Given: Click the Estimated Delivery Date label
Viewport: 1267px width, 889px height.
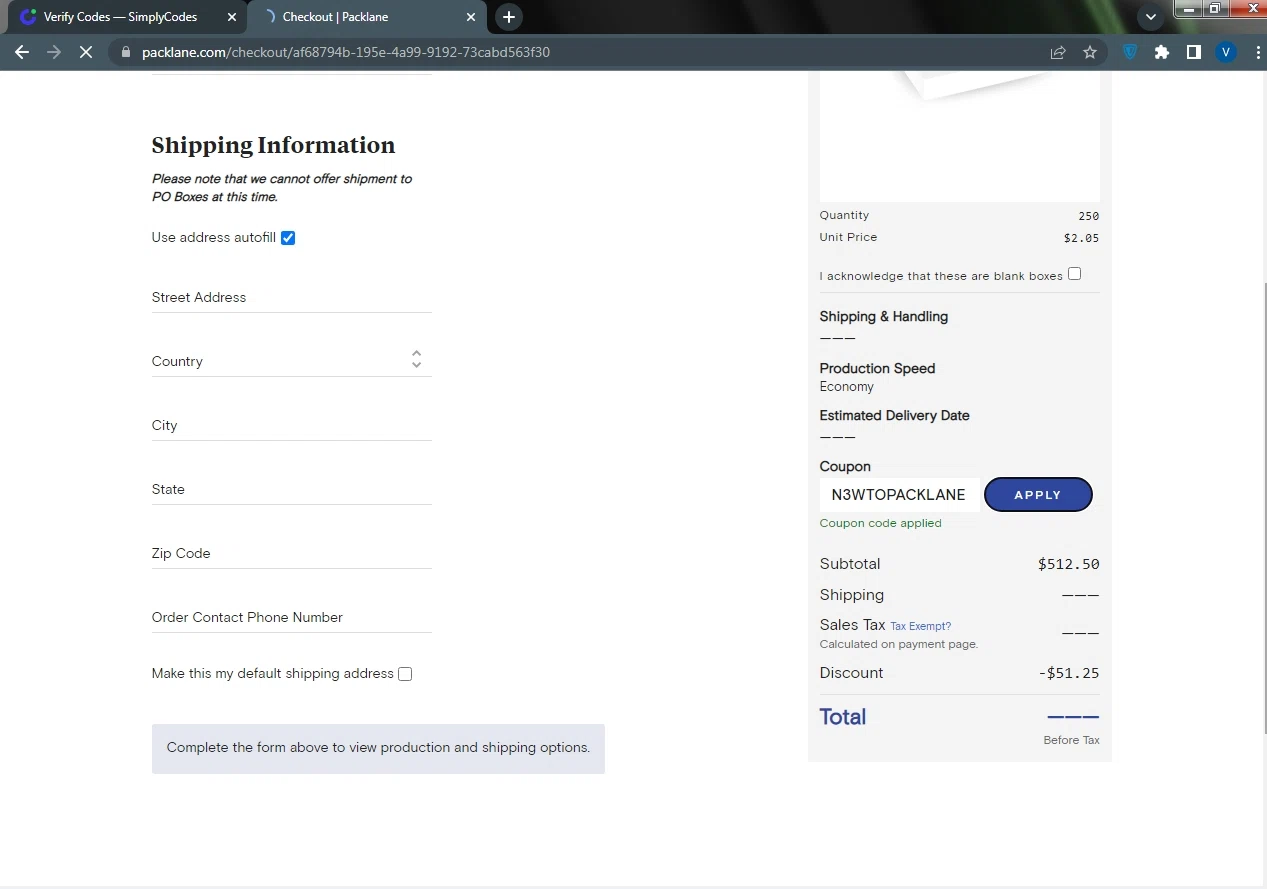Looking at the screenshot, I should [894, 415].
